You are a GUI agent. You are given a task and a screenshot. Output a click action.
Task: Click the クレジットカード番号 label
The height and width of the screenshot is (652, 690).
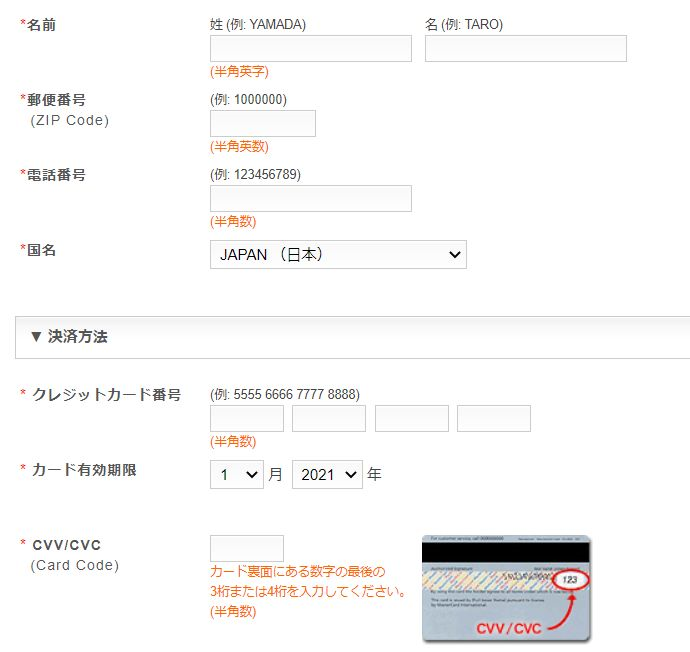tap(105, 395)
